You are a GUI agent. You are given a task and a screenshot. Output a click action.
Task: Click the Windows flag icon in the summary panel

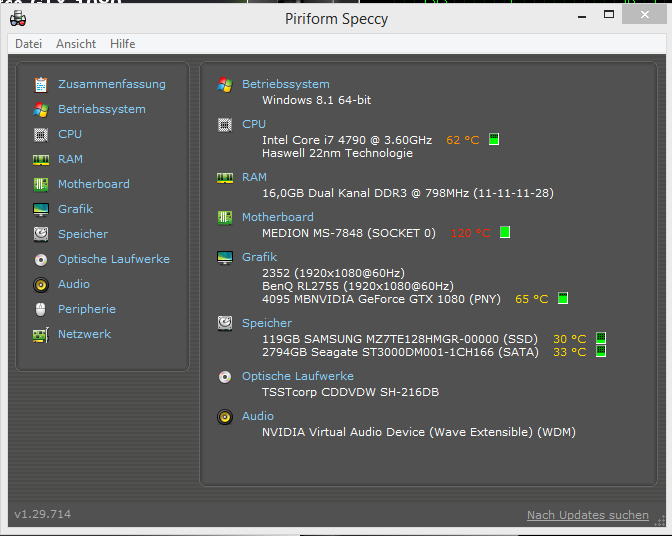click(x=225, y=84)
